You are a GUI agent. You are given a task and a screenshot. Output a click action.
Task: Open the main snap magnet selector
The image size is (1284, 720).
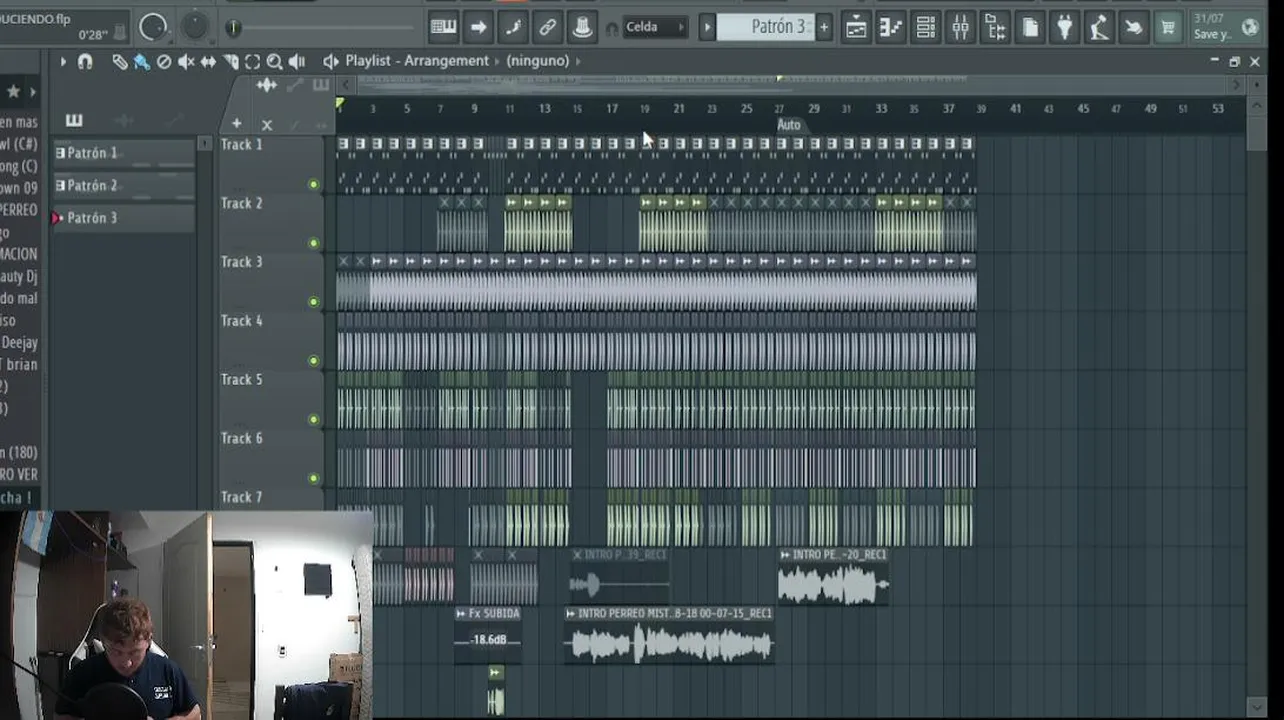pos(612,29)
